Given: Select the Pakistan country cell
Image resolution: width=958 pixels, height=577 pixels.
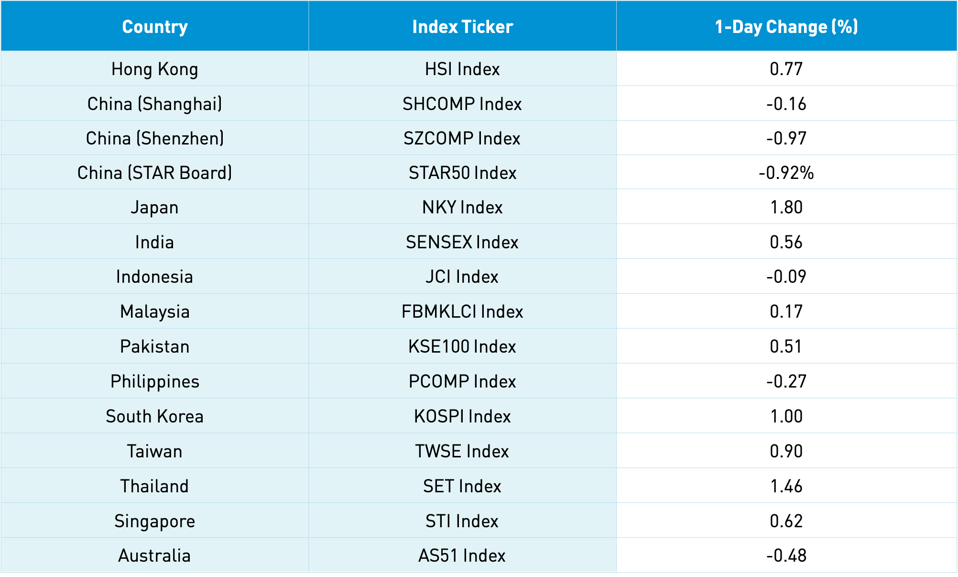Looking at the screenshot, I should (154, 347).
